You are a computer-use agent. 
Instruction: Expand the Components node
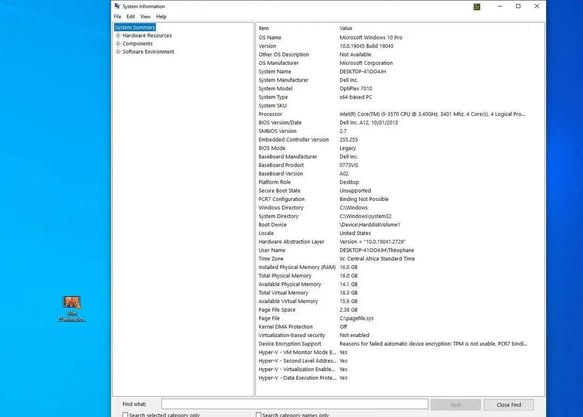118,43
